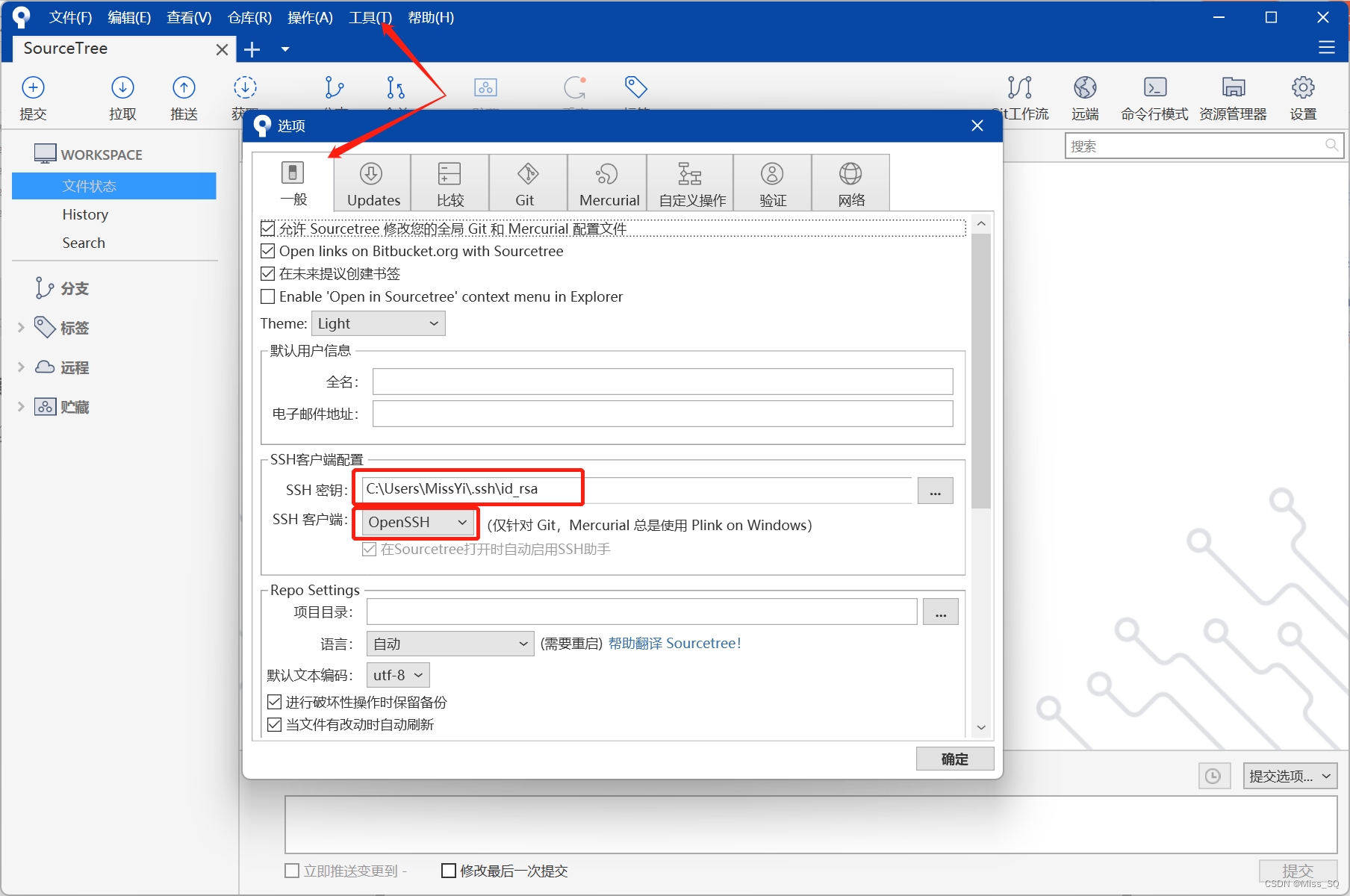This screenshot has width=1350, height=896.
Task: Click the 拉取 (Pull) toolbar icon
Action: 122,96
